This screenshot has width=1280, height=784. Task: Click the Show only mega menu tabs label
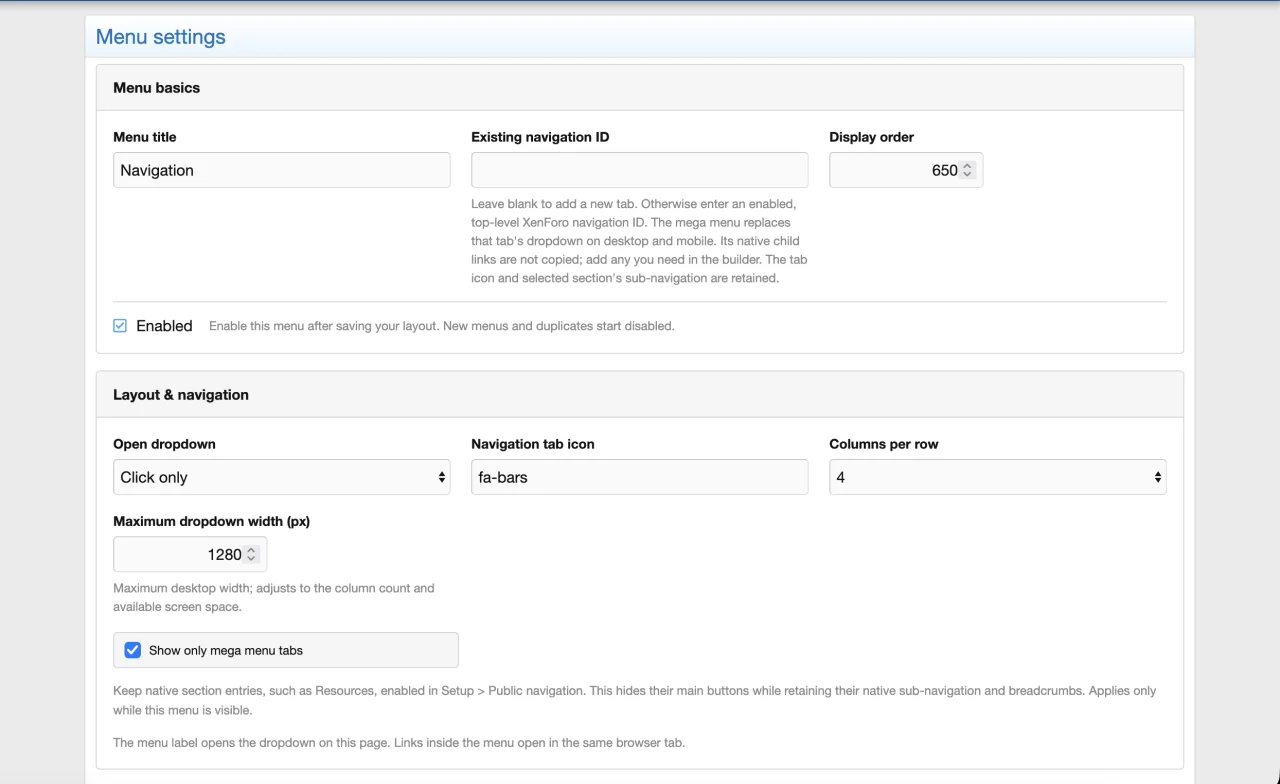tap(226, 650)
